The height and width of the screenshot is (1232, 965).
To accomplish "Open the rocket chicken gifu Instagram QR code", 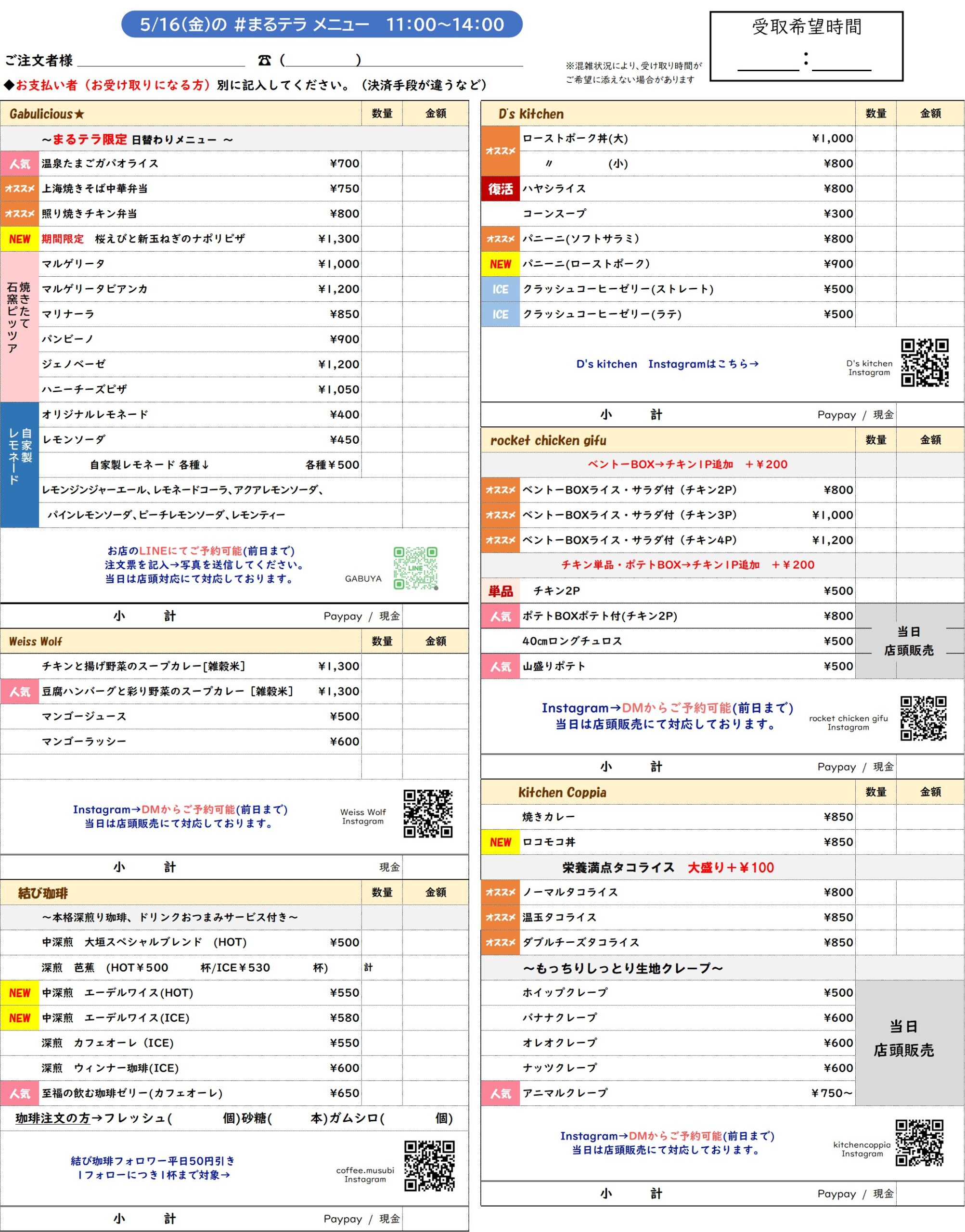I will tap(923, 718).
